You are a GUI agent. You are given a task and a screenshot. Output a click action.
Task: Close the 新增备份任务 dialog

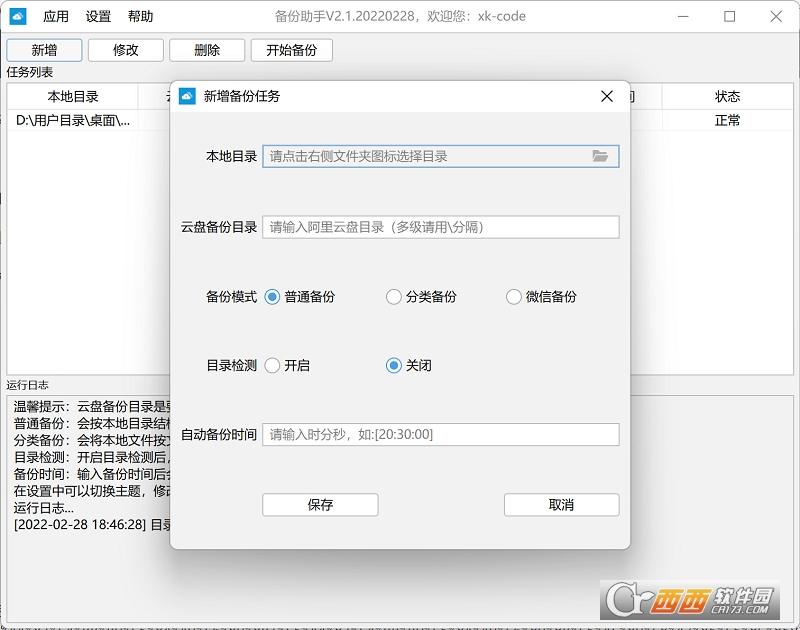click(607, 96)
